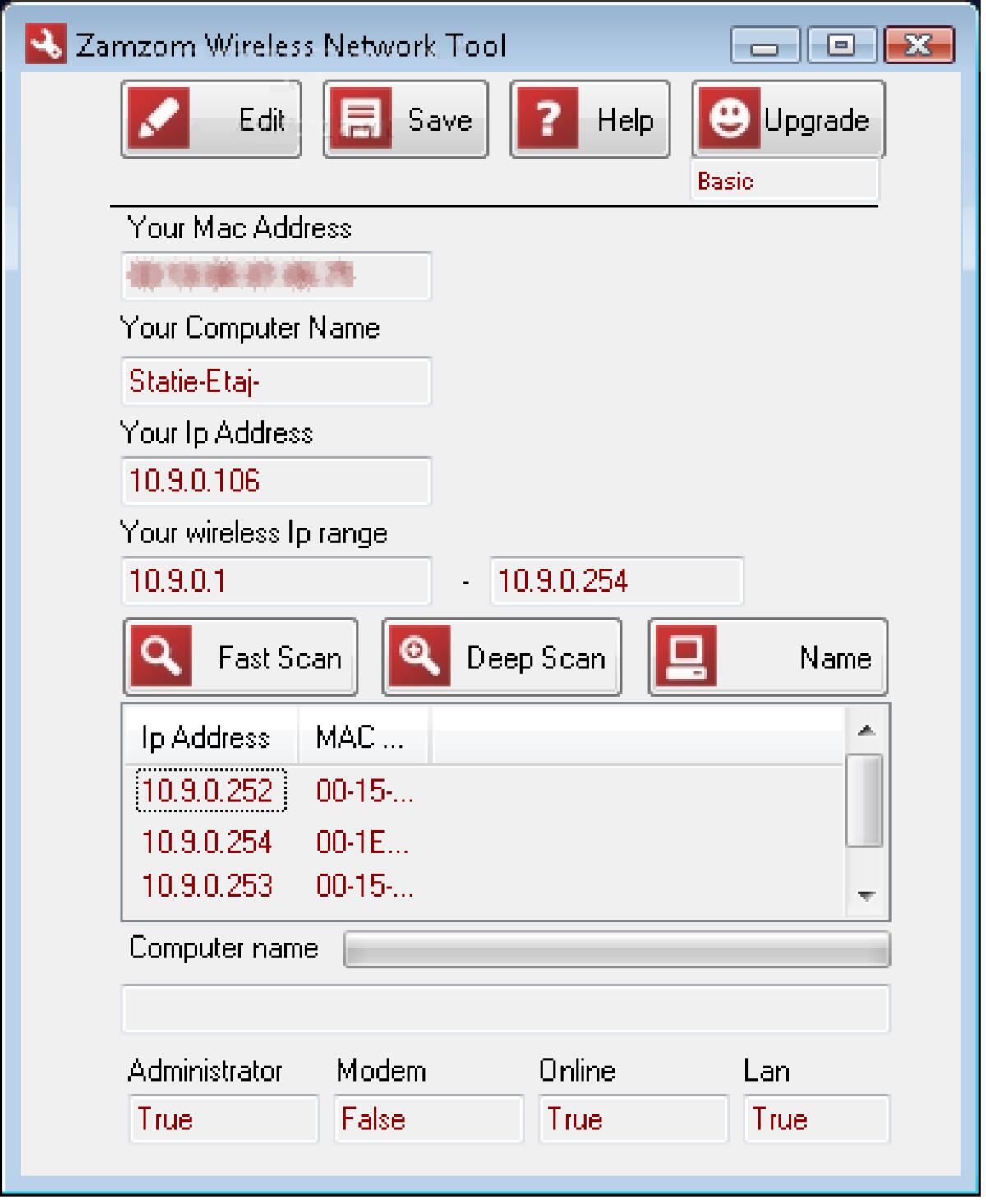Click the Basic license field
The image size is (986, 1204).
point(785,180)
